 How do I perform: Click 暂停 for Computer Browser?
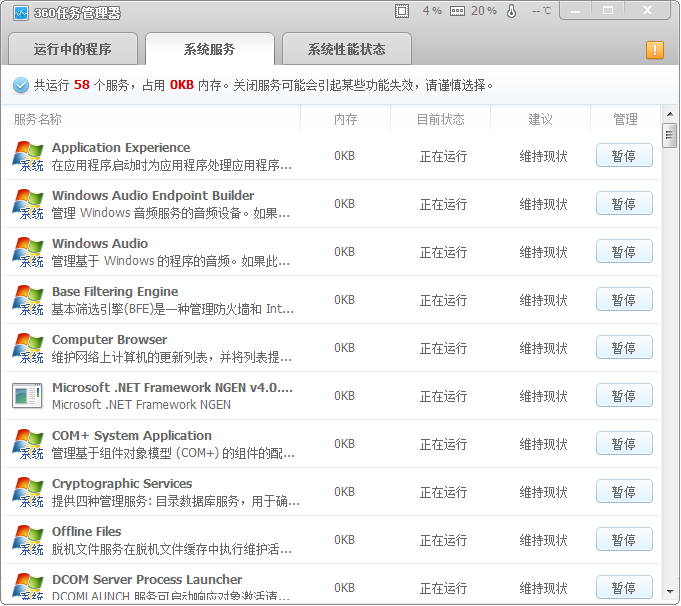point(624,348)
